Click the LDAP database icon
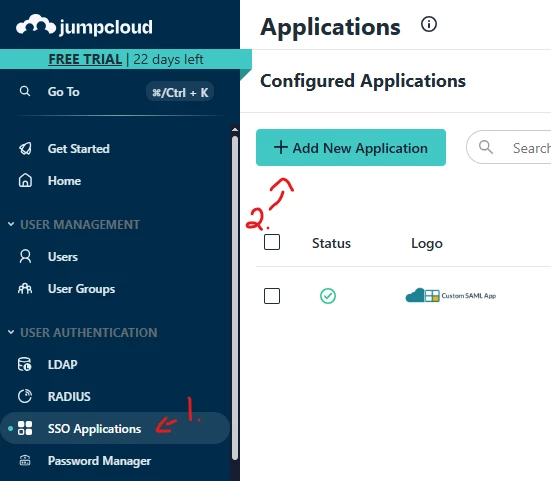The height and width of the screenshot is (481, 551). pyautogui.click(x=25, y=364)
